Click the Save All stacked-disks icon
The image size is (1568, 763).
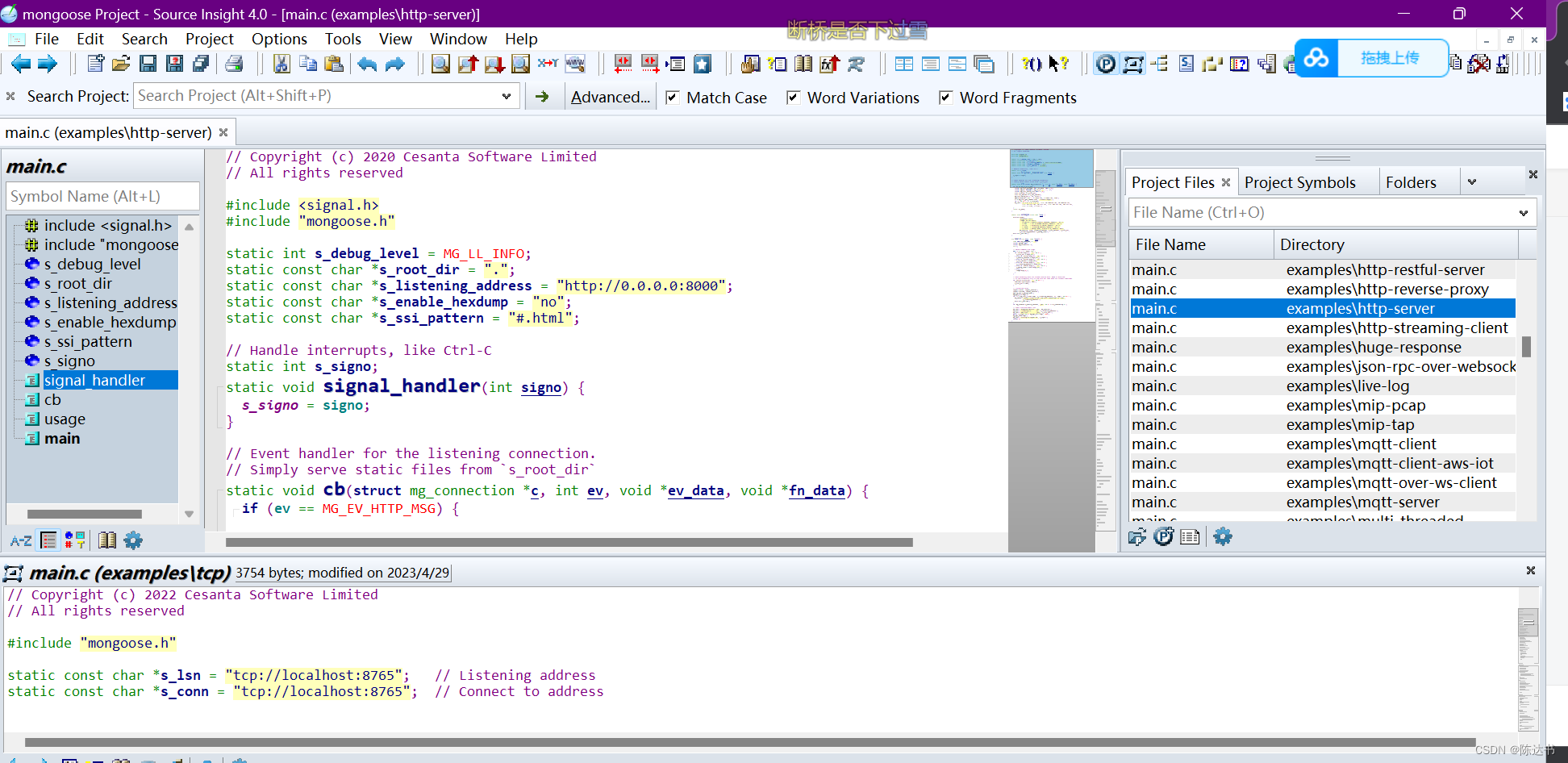tap(201, 64)
